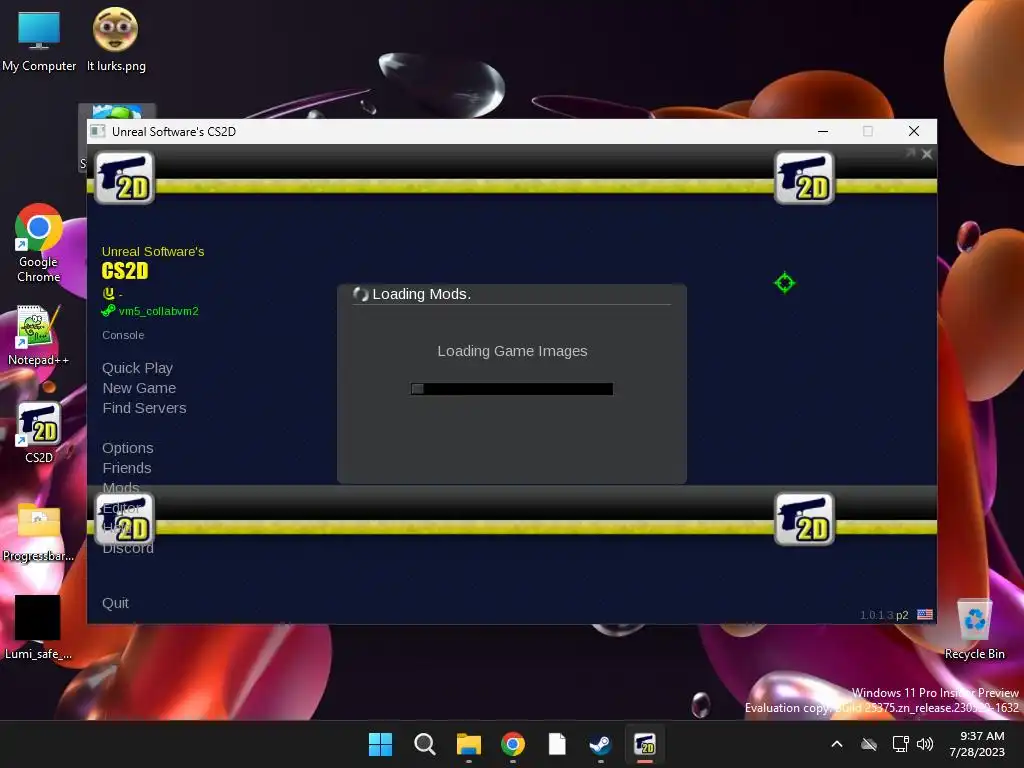Click the US flag language icon
Viewport: 1024px width, 768px height.
click(925, 615)
